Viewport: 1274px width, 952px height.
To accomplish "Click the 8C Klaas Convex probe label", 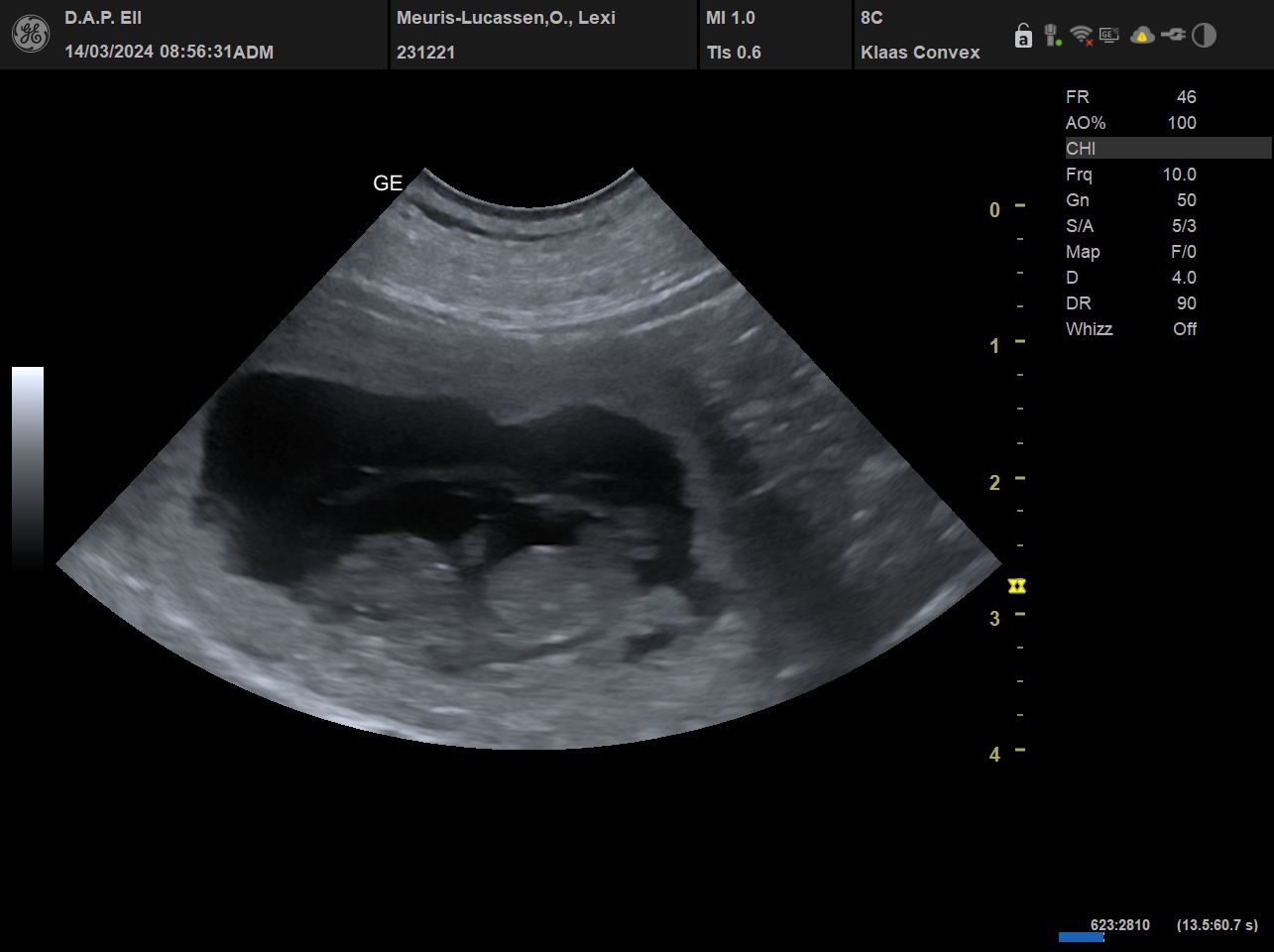I will 919,36.
